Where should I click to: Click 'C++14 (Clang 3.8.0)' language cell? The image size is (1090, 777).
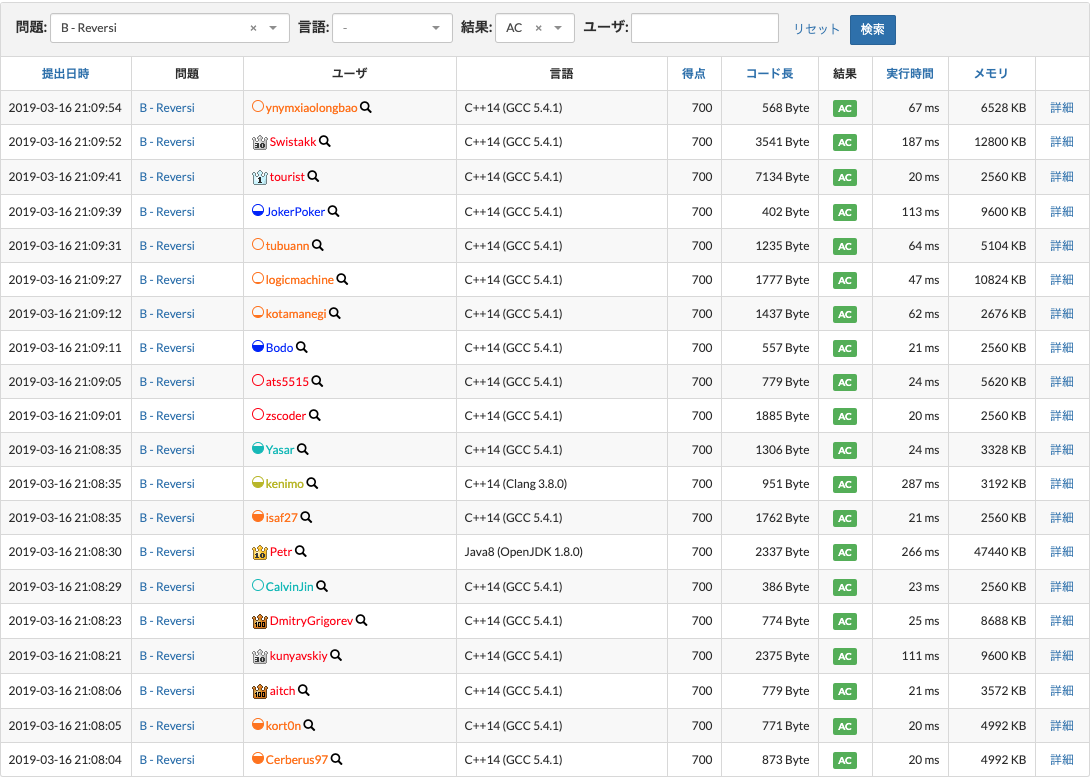tap(516, 484)
